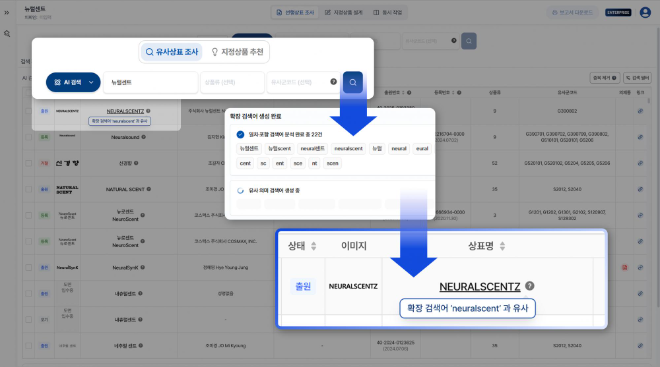The image size is (660, 367).
Task: Open link icon for row with code G390802
Action: point(640,137)
